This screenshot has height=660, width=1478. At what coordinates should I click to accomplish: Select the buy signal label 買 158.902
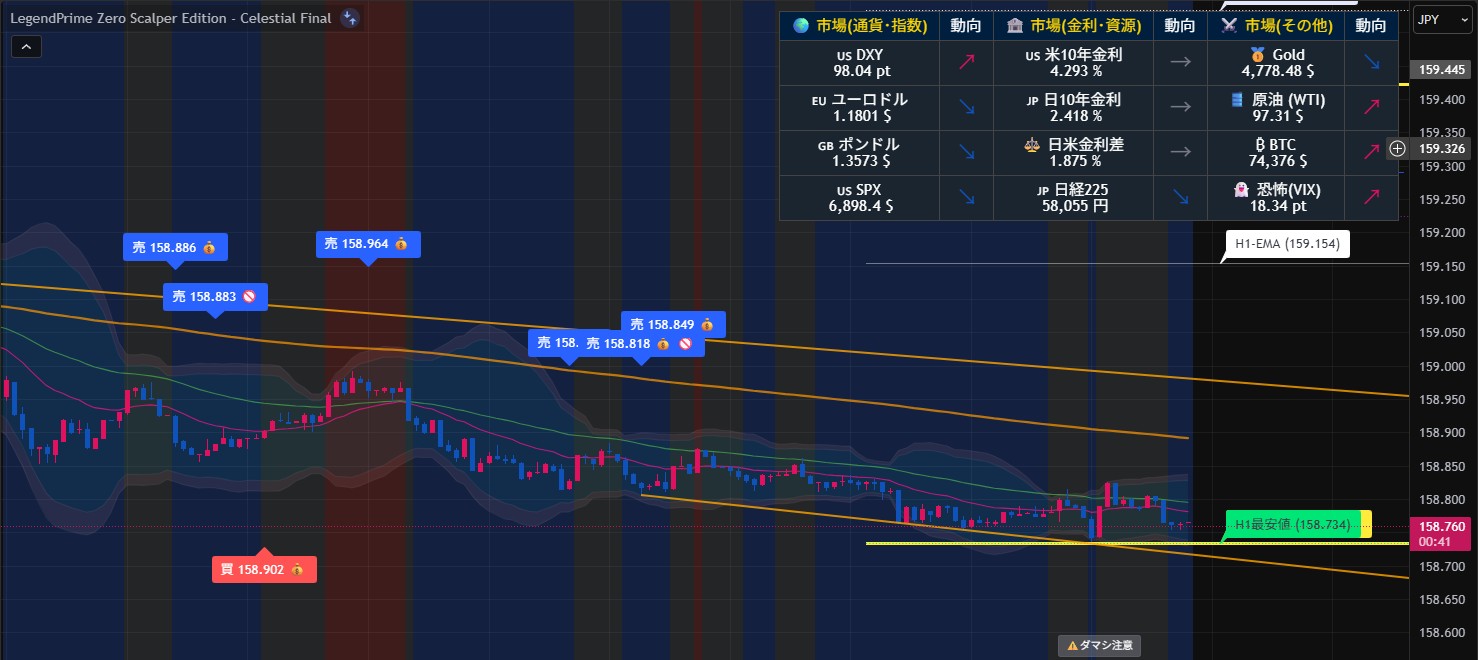click(x=264, y=569)
